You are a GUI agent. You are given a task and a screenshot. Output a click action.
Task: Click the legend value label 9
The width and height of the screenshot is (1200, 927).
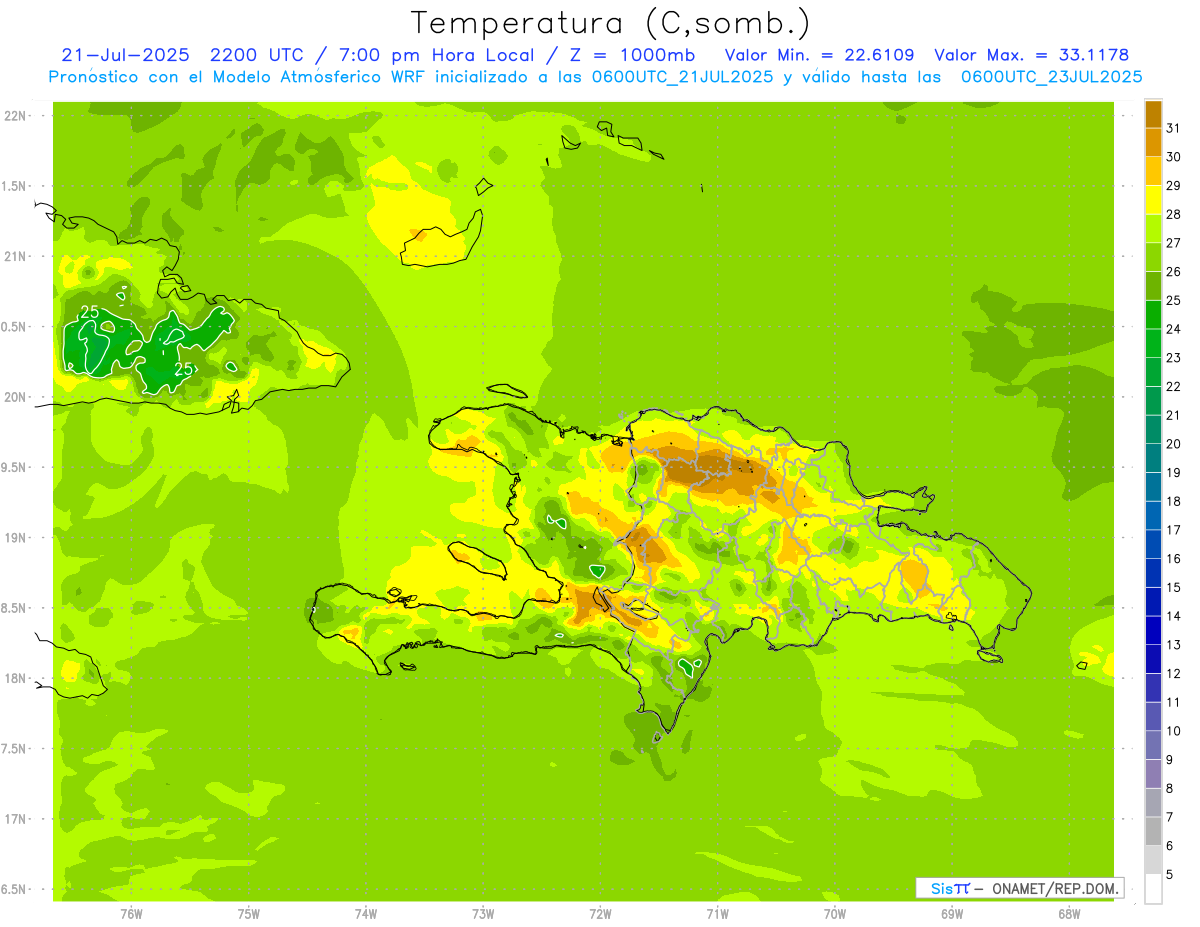click(x=1169, y=760)
